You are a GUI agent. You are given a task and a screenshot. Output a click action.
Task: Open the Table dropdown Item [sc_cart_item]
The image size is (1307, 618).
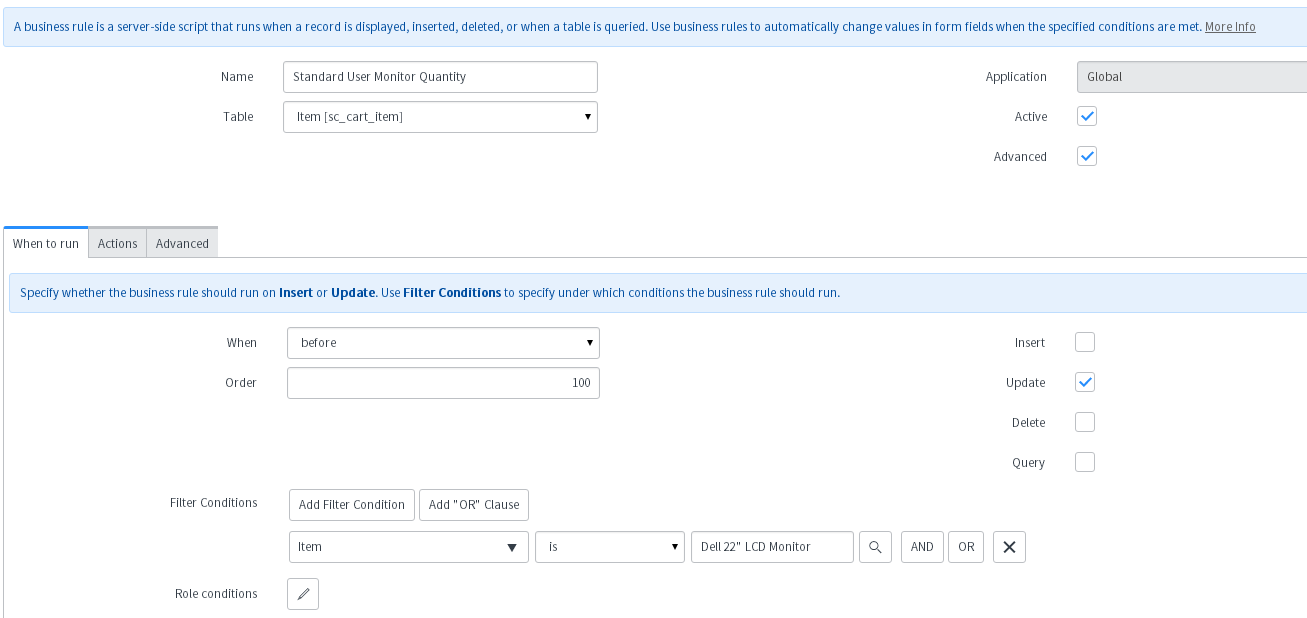coord(440,117)
